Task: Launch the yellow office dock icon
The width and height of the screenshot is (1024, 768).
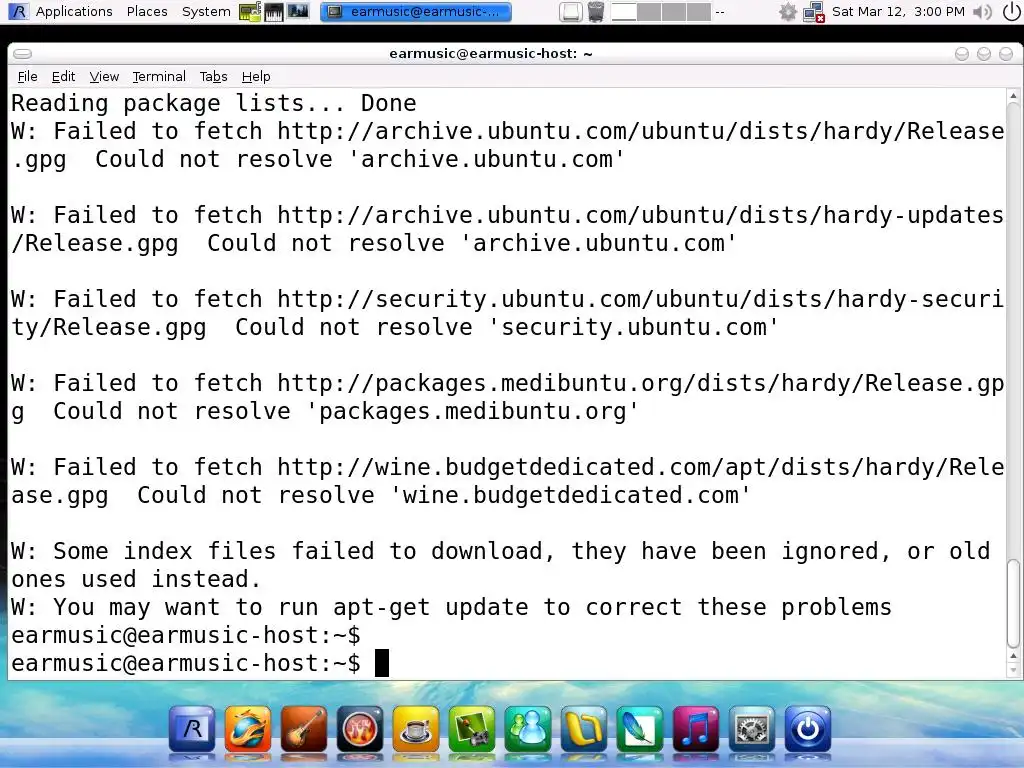Action: point(584,729)
